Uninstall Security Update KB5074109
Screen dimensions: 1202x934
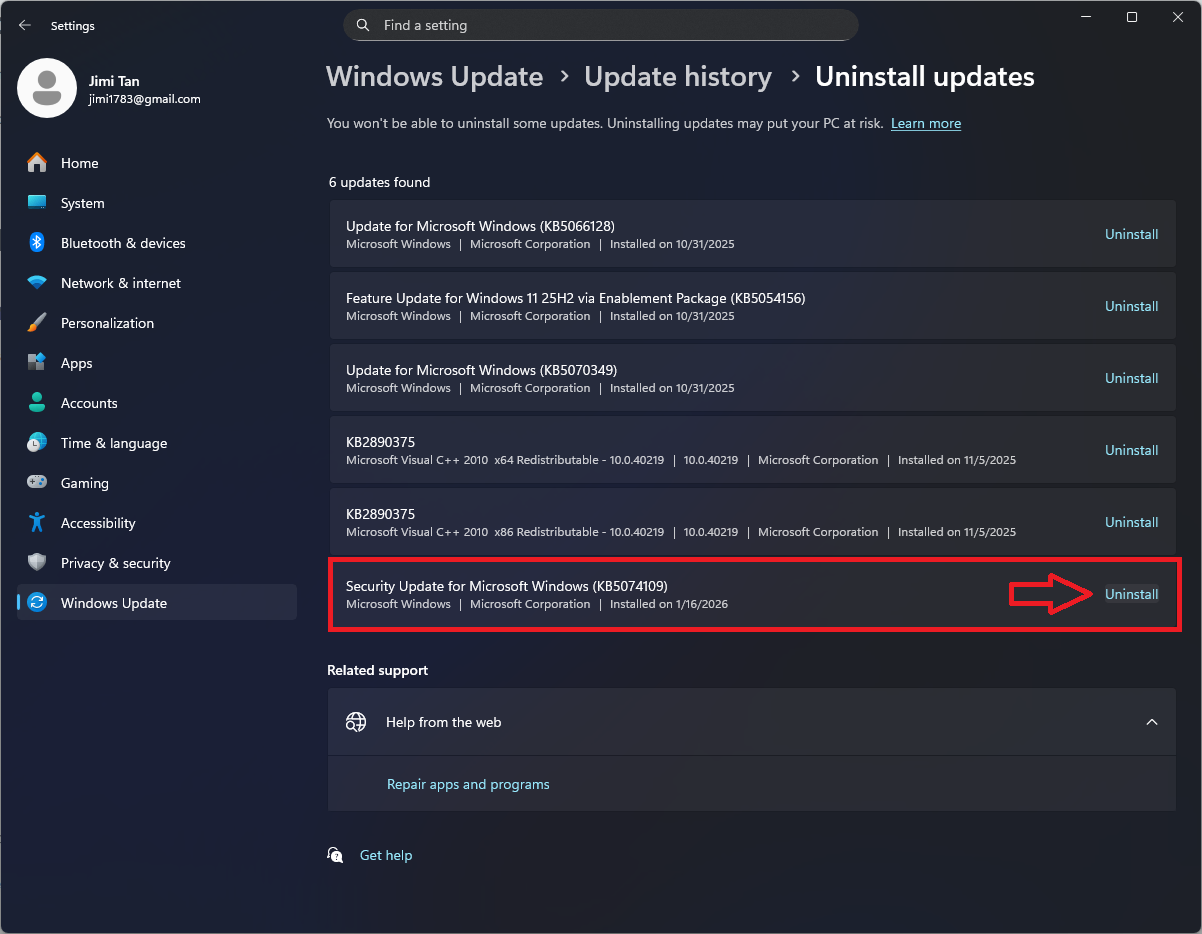pyautogui.click(x=1131, y=594)
